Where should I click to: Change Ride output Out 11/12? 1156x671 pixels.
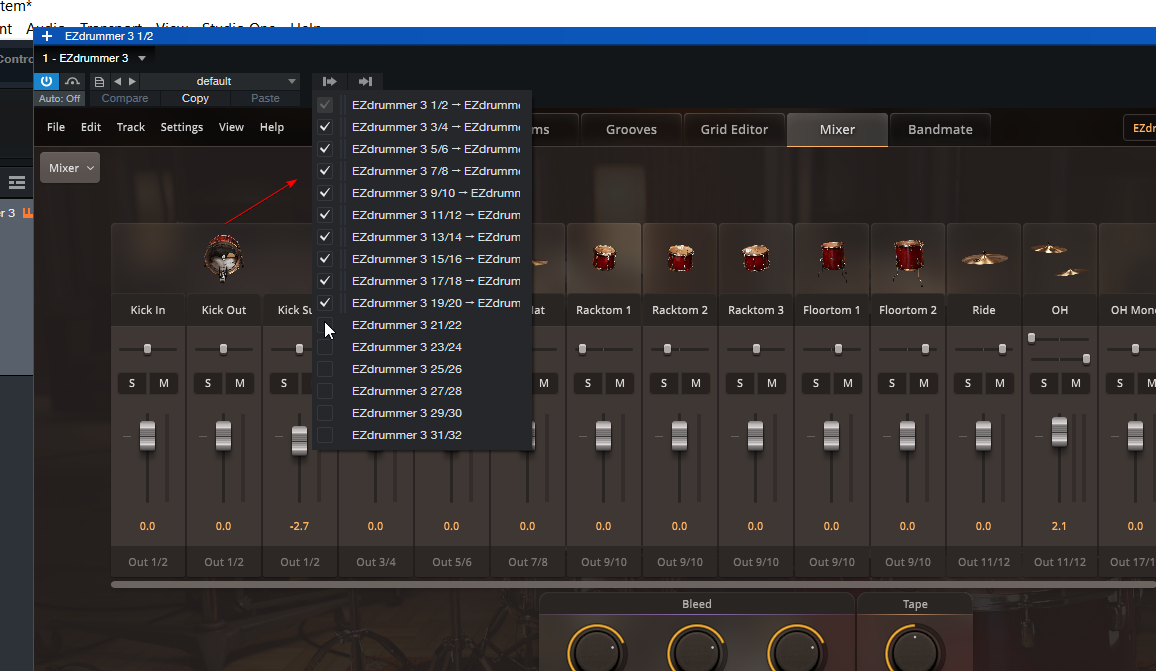(983, 562)
